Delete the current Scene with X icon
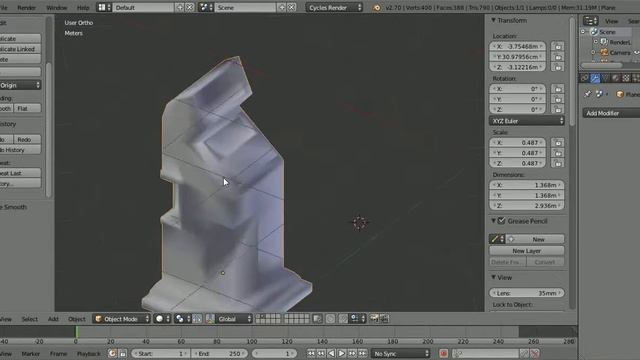 [291, 7]
